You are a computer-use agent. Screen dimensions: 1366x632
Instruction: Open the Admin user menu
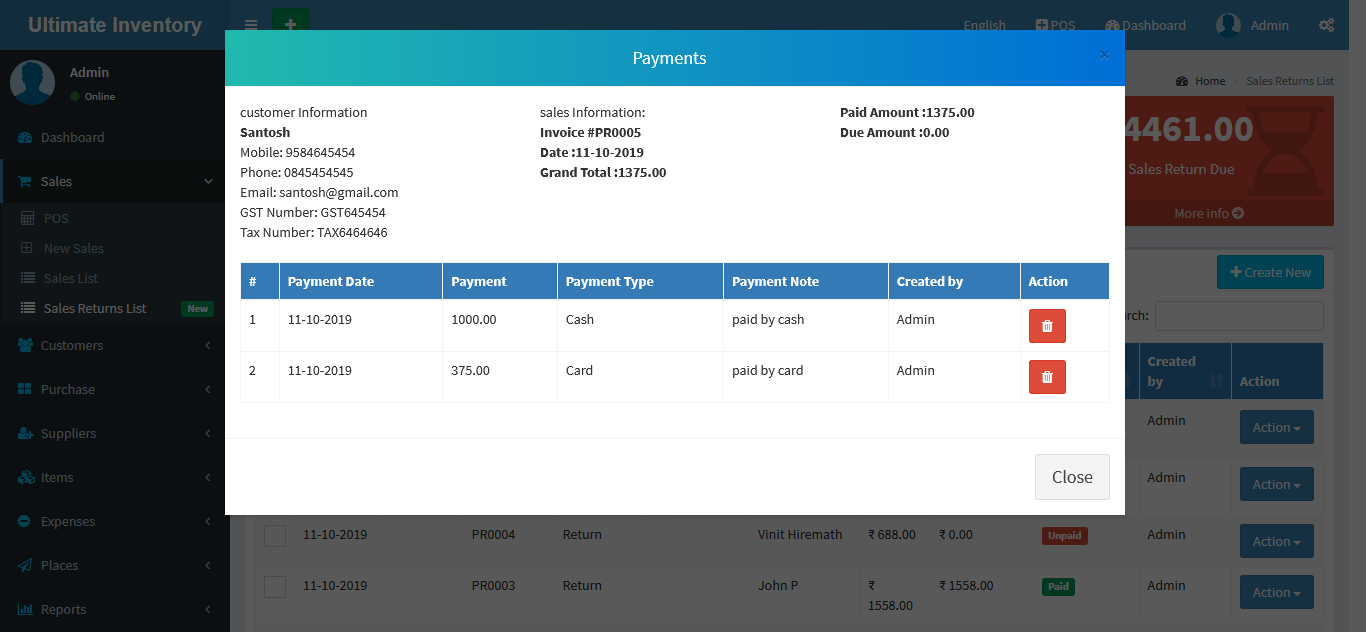1252,25
